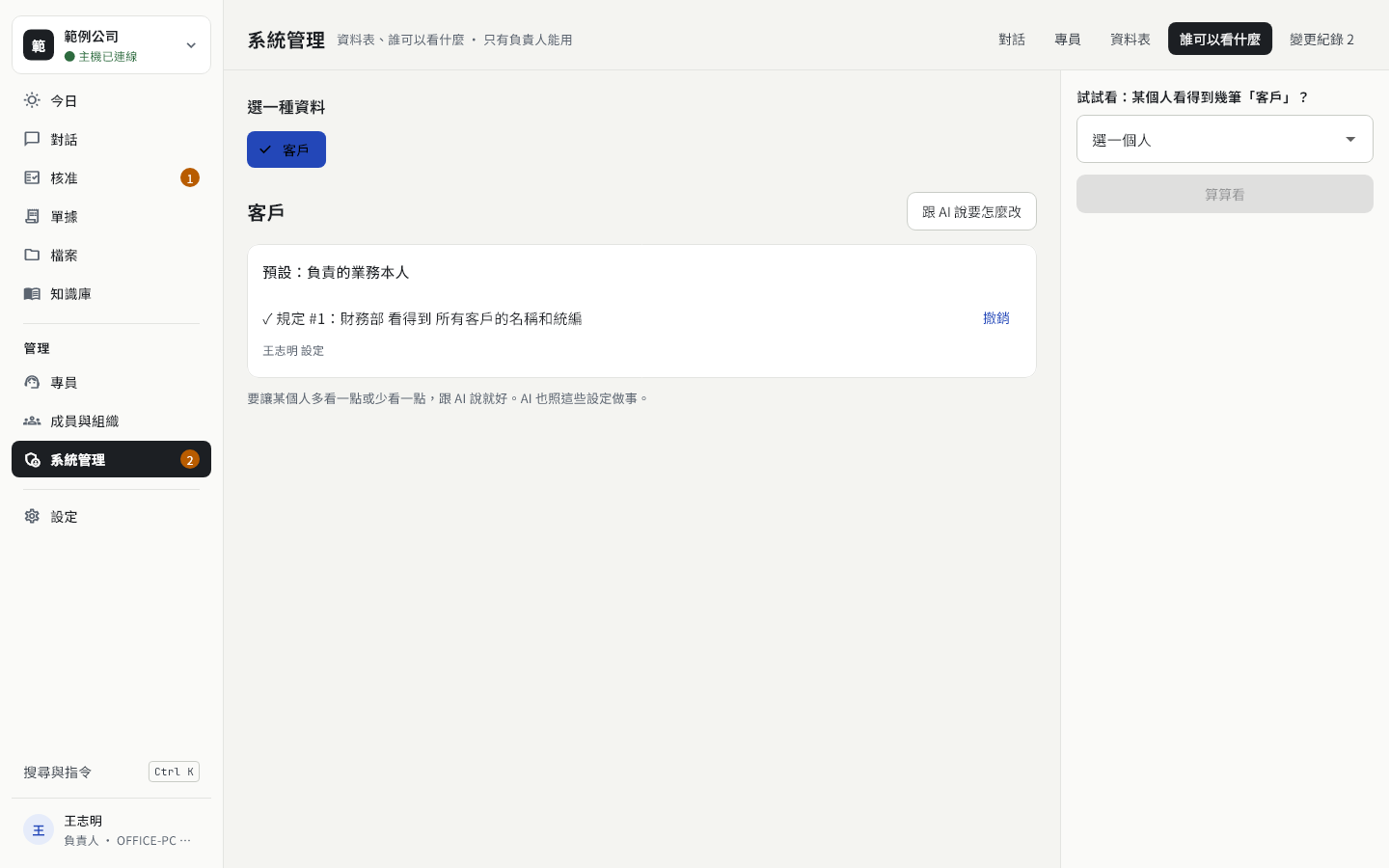Open 搜尋與指令 command search

111,772
